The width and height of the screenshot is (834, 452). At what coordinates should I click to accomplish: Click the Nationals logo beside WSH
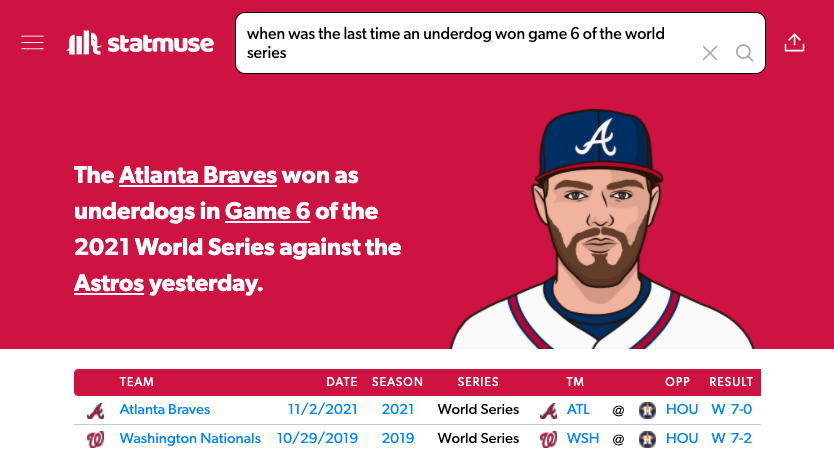tap(548, 439)
